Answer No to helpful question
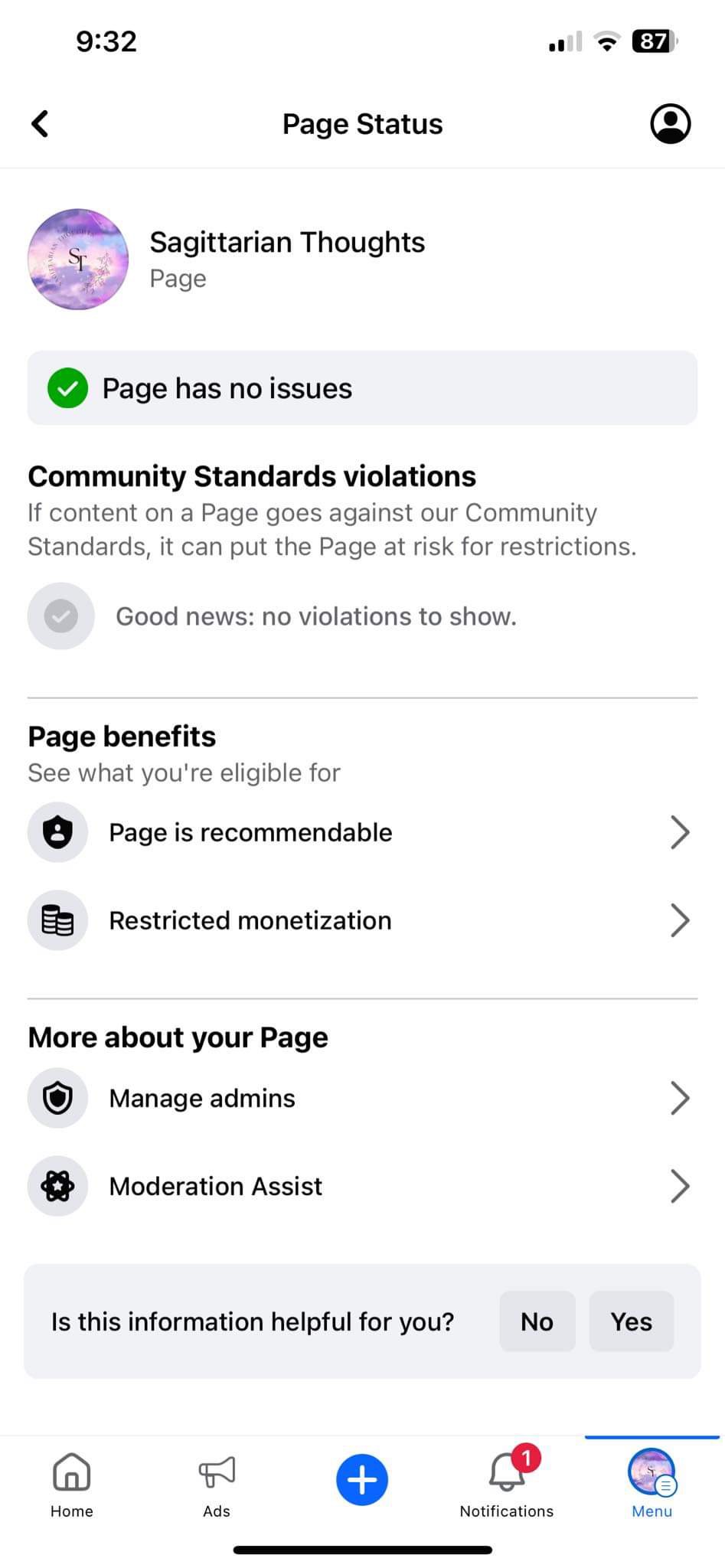The image size is (725, 1568). 537,1321
